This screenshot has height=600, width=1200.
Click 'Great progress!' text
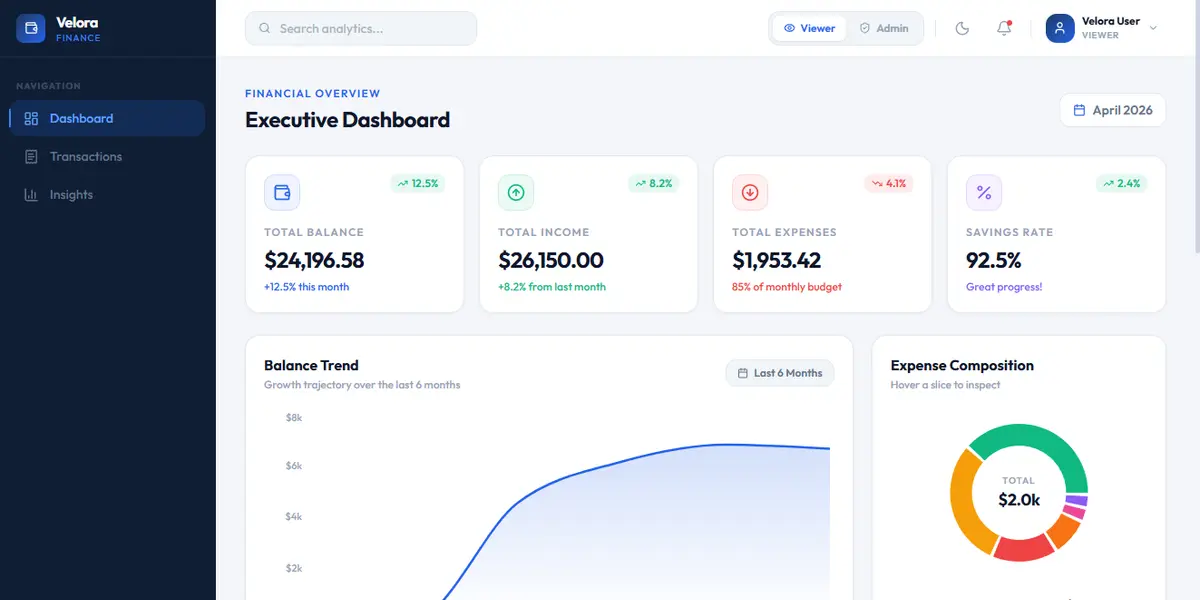pyautogui.click(x=1004, y=287)
